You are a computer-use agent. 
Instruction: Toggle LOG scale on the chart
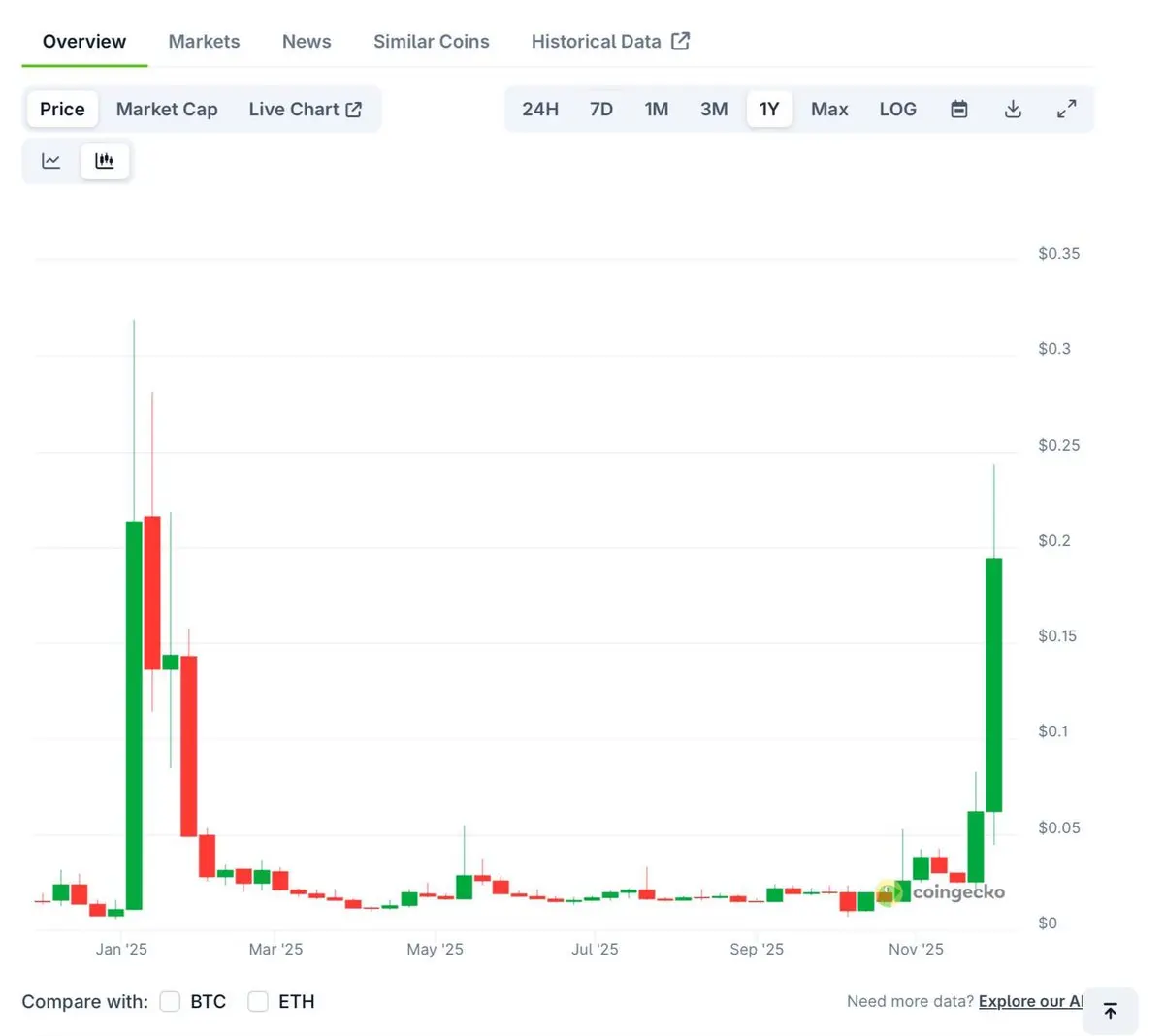[x=897, y=109]
